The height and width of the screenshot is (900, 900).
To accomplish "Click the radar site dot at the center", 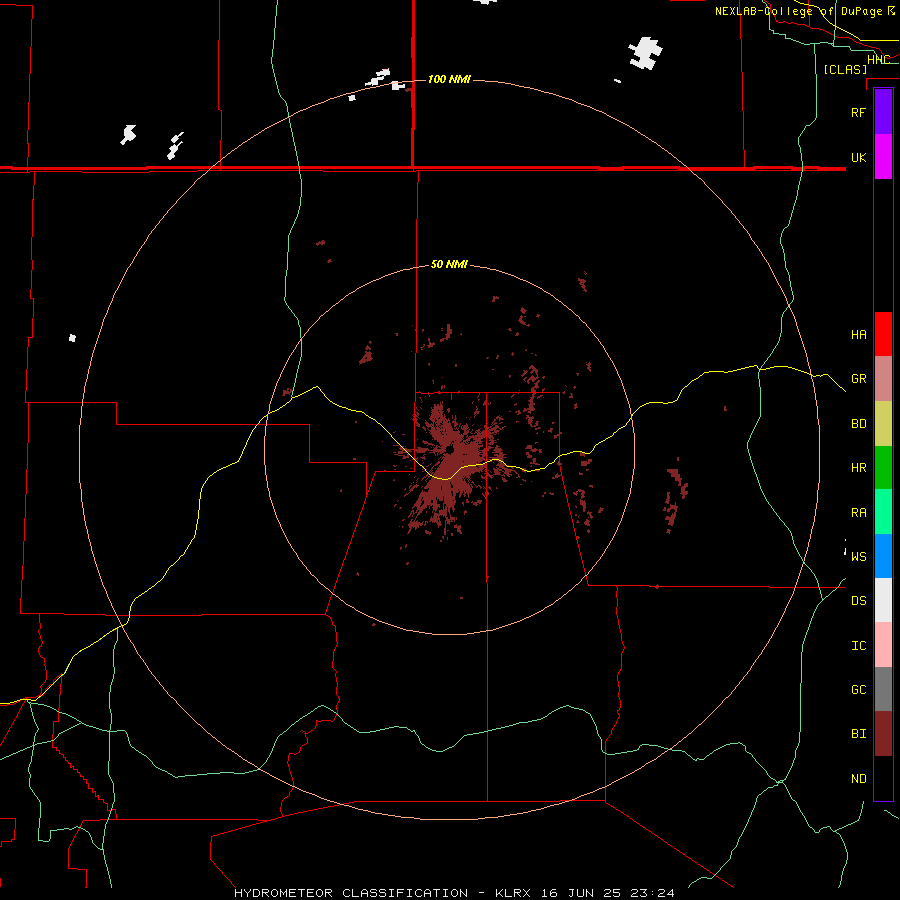I will (449, 449).
